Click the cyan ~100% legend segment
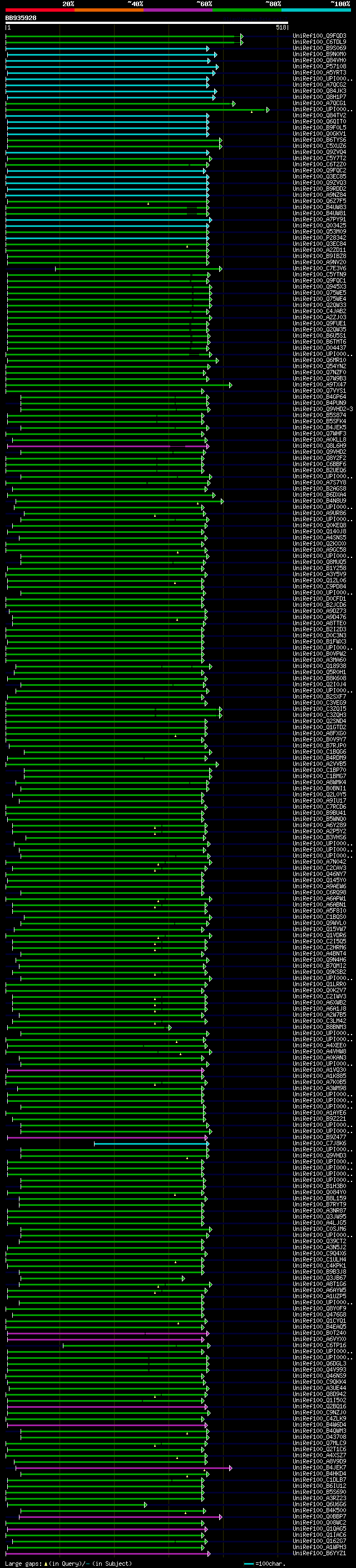 [316, 10]
